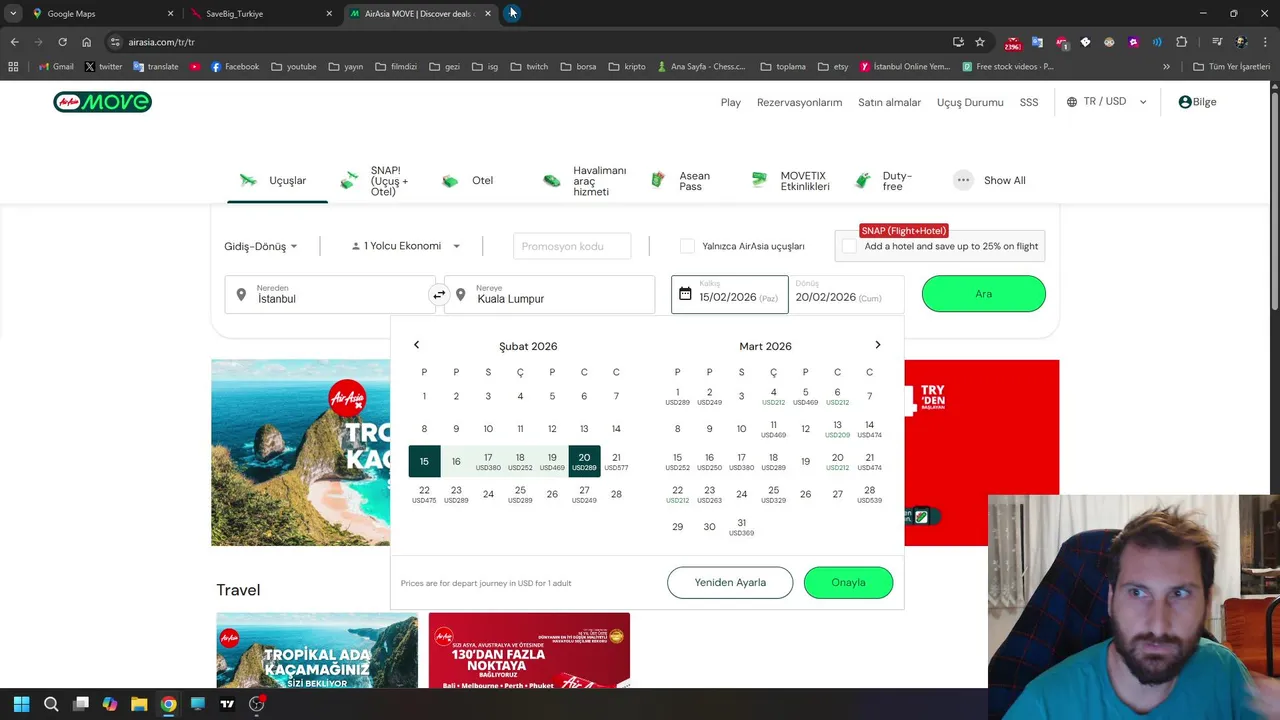Switch to the Otel tab
This screenshot has width=1280, height=720.
tap(468, 181)
